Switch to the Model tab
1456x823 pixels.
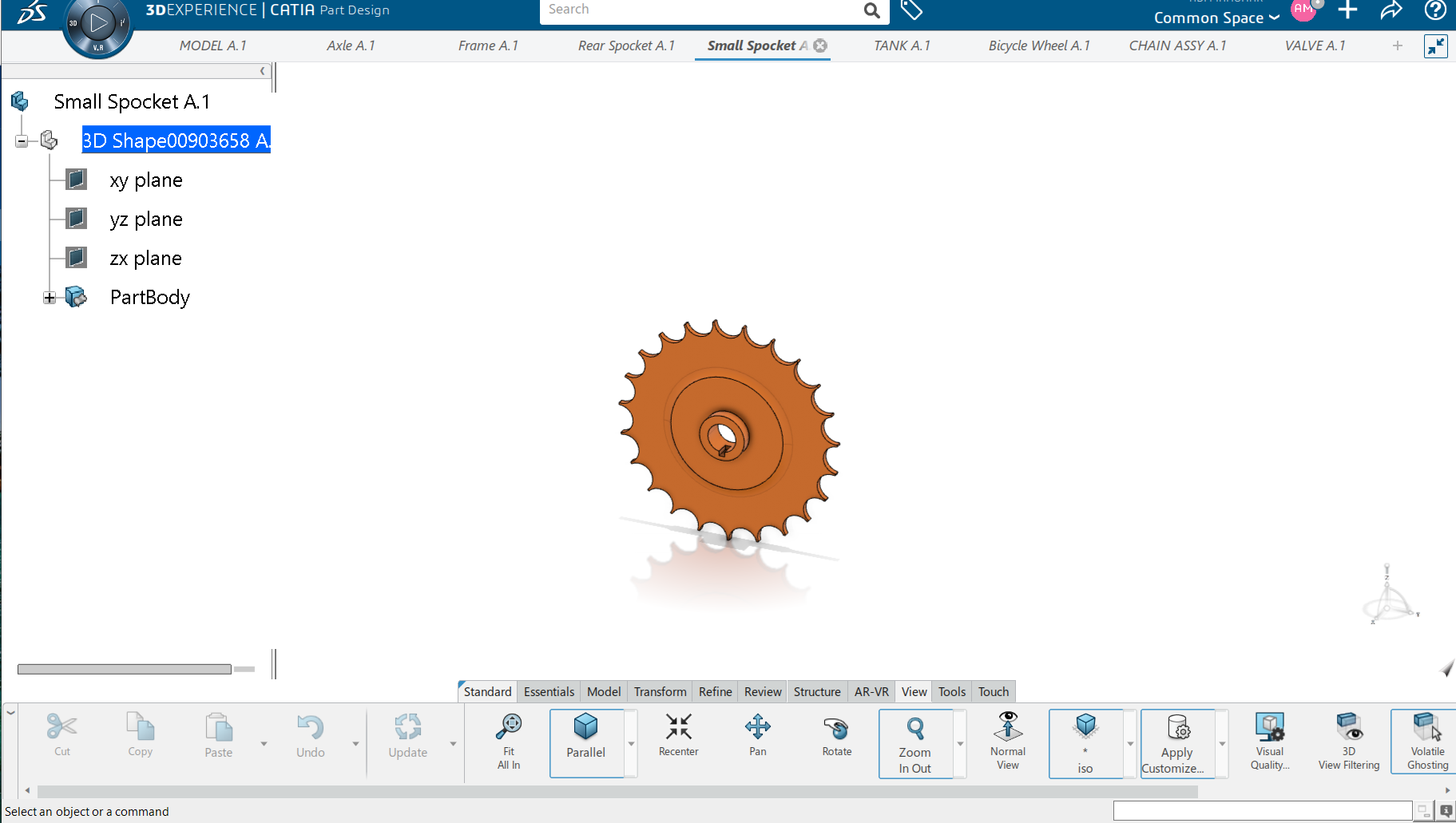pos(604,692)
